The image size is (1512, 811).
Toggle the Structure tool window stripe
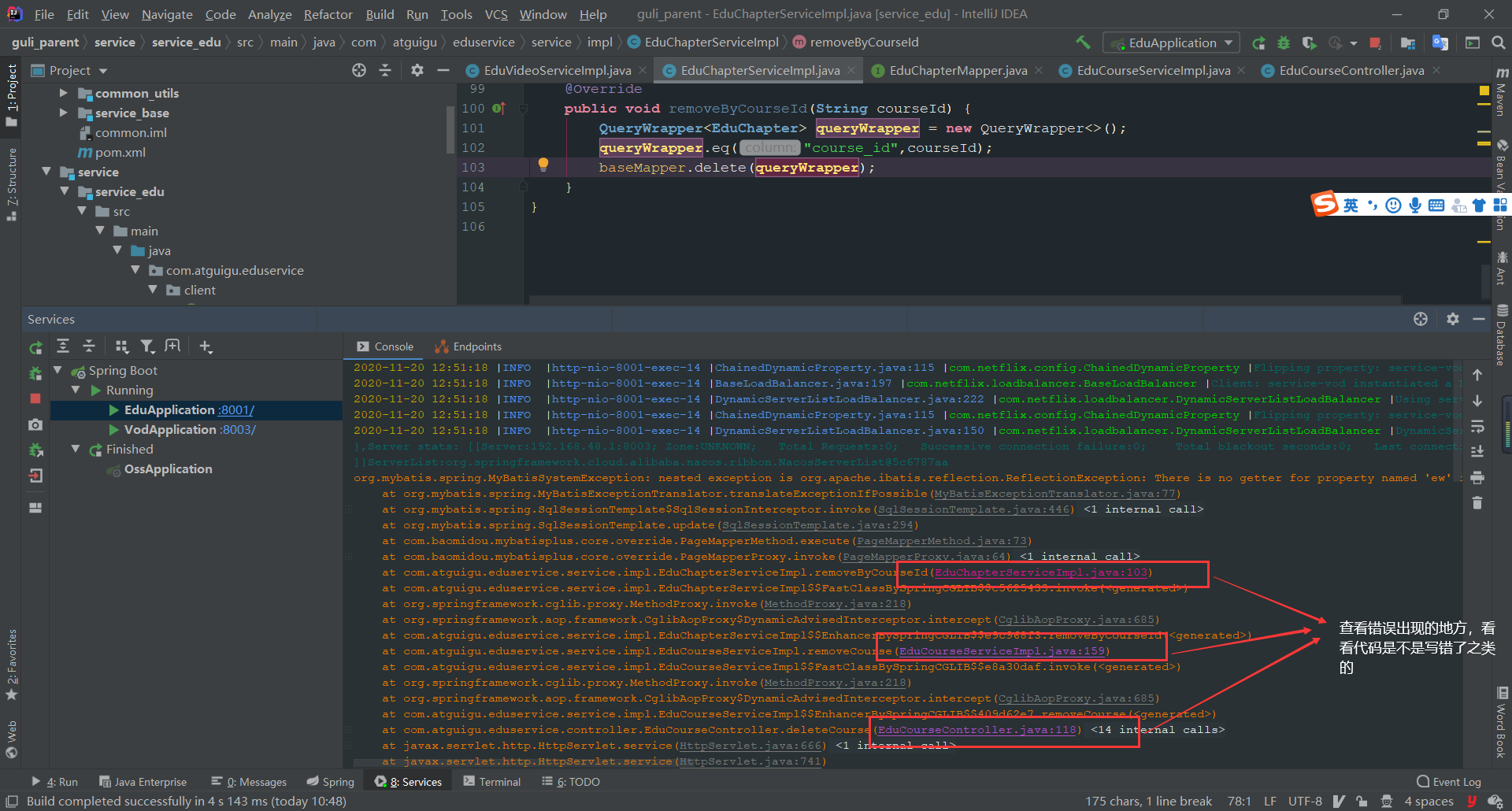(11, 183)
